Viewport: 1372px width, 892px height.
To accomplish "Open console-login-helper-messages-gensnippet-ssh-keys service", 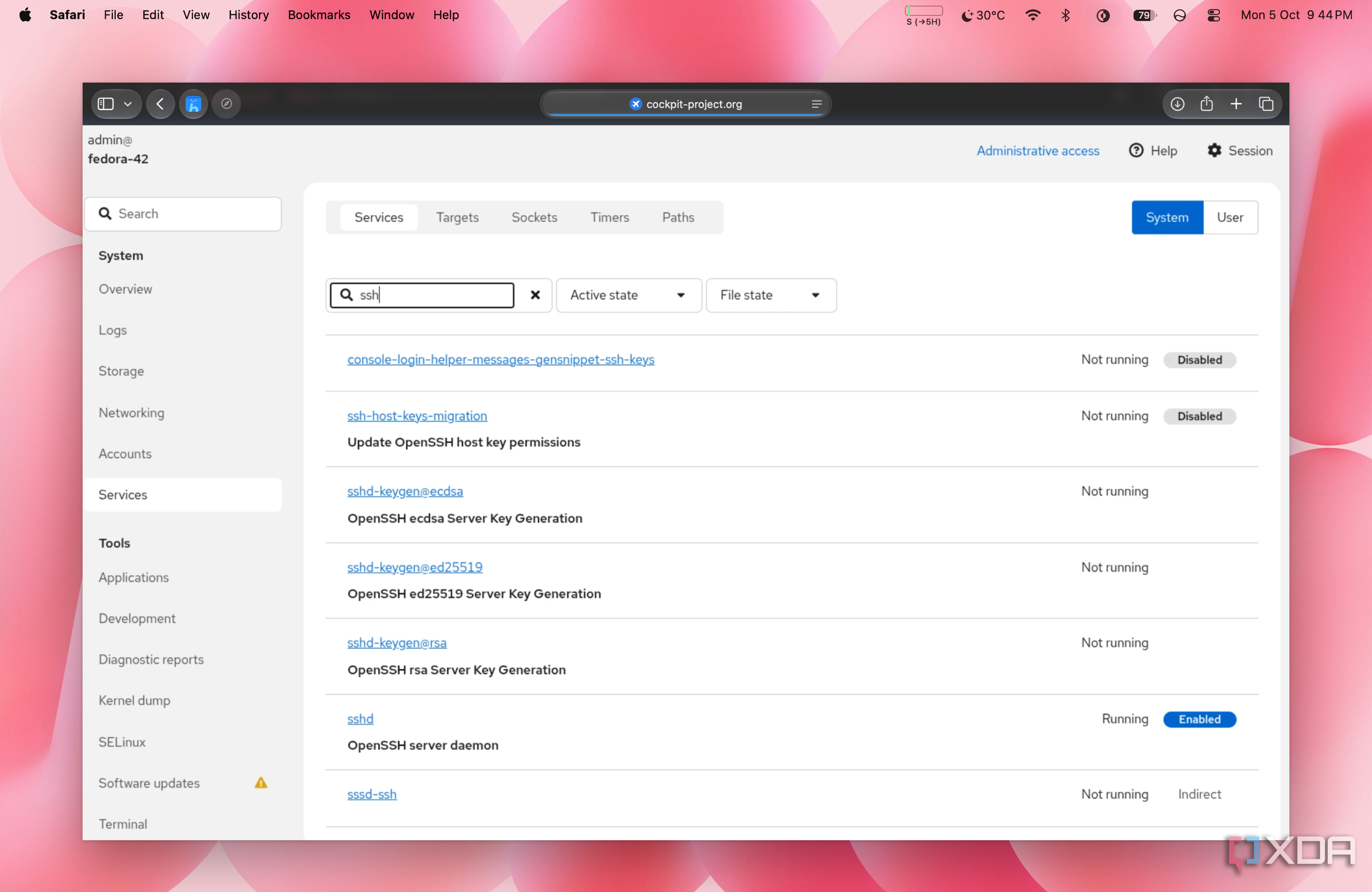I will (500, 359).
